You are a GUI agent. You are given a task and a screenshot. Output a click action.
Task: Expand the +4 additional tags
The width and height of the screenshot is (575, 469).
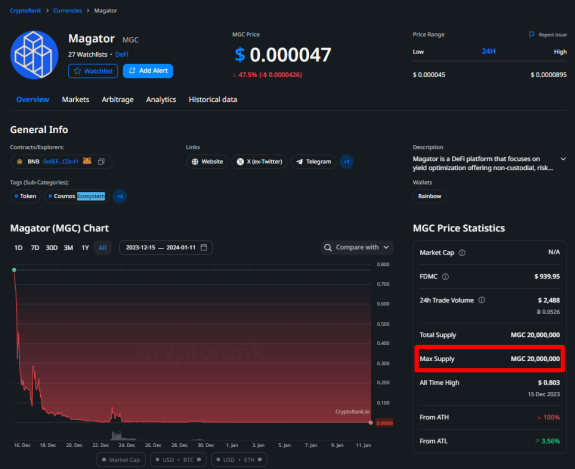[120, 196]
